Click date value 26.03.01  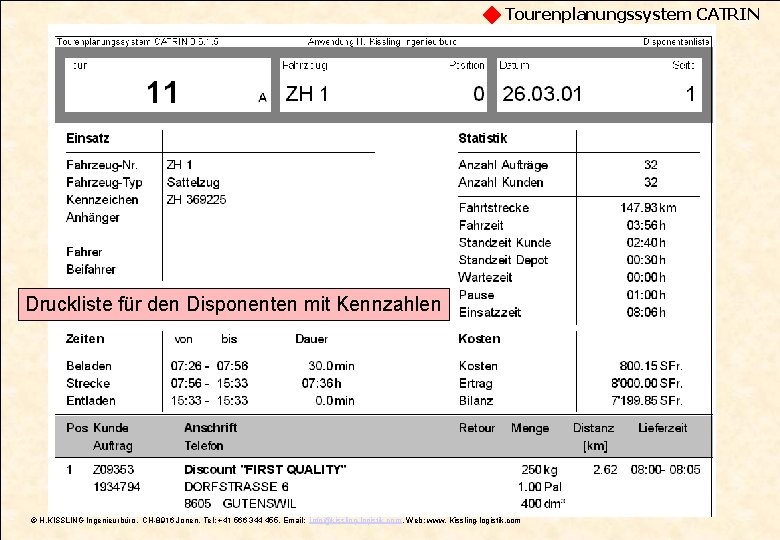542,94
